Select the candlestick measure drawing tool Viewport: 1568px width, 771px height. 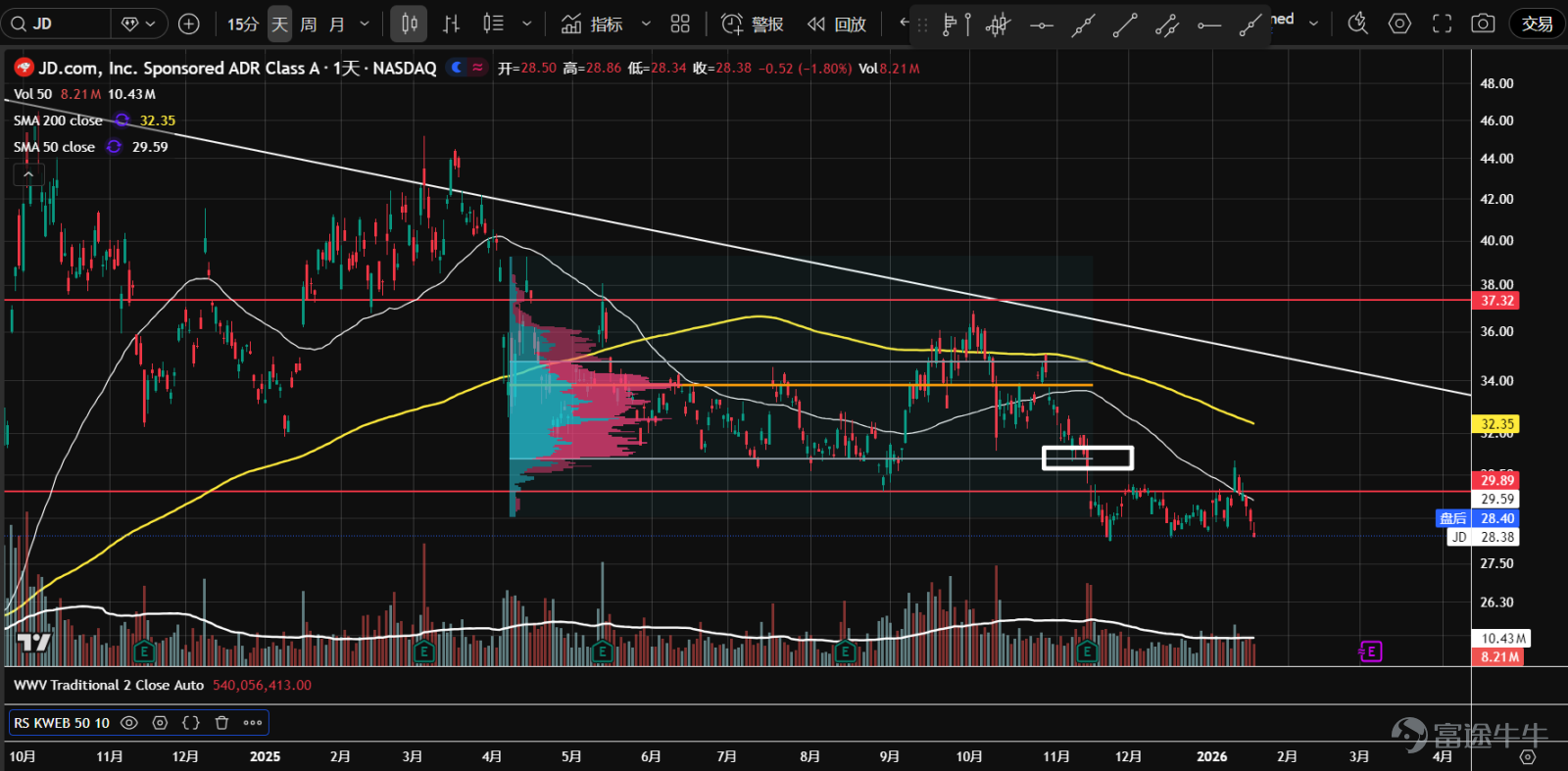(x=998, y=24)
